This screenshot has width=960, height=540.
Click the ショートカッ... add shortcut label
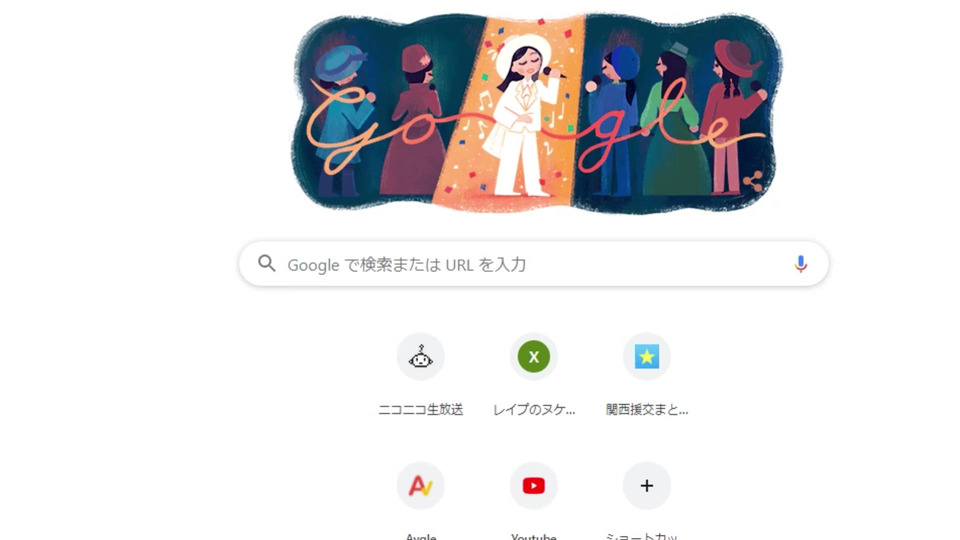641,536
